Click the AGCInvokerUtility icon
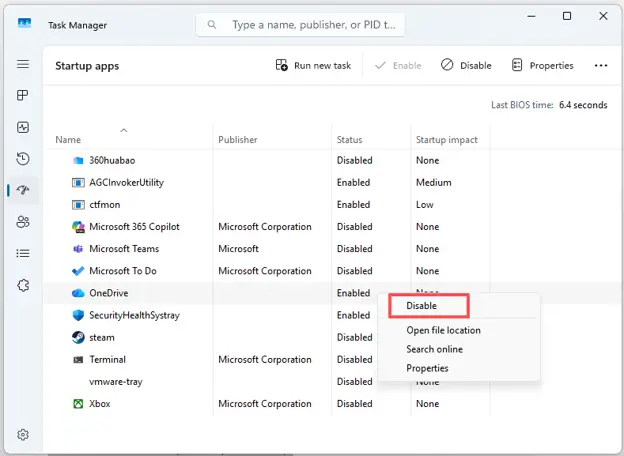The image size is (624, 456). pos(78,183)
